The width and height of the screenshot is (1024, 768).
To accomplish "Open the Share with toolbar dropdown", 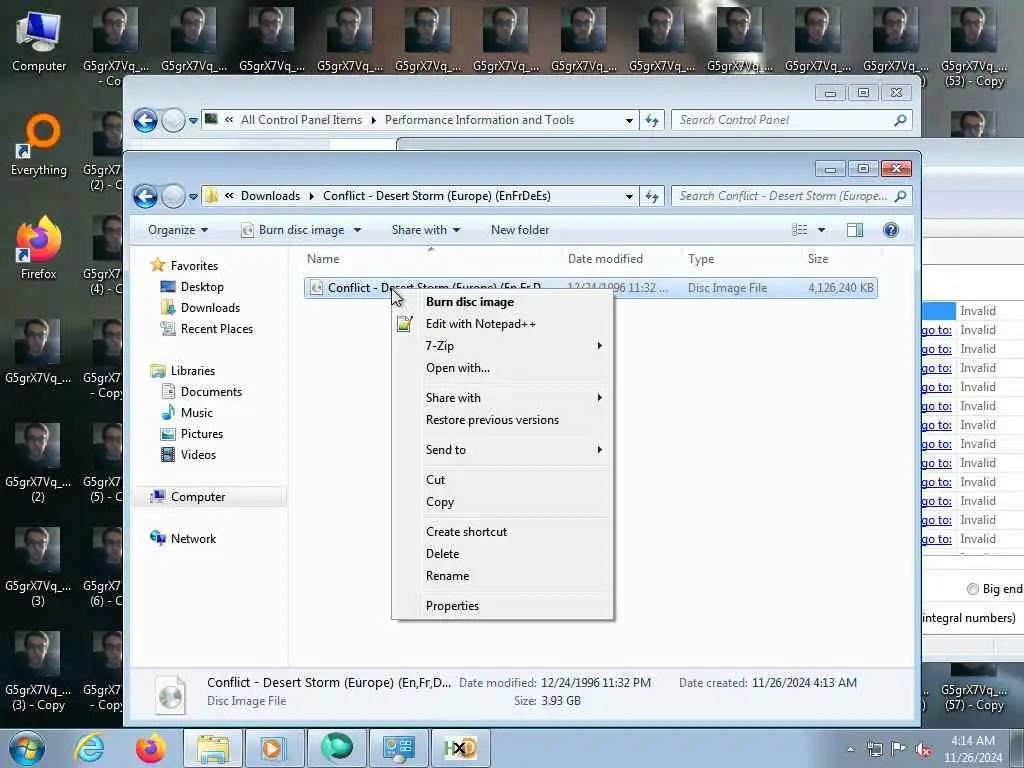I will tap(426, 230).
